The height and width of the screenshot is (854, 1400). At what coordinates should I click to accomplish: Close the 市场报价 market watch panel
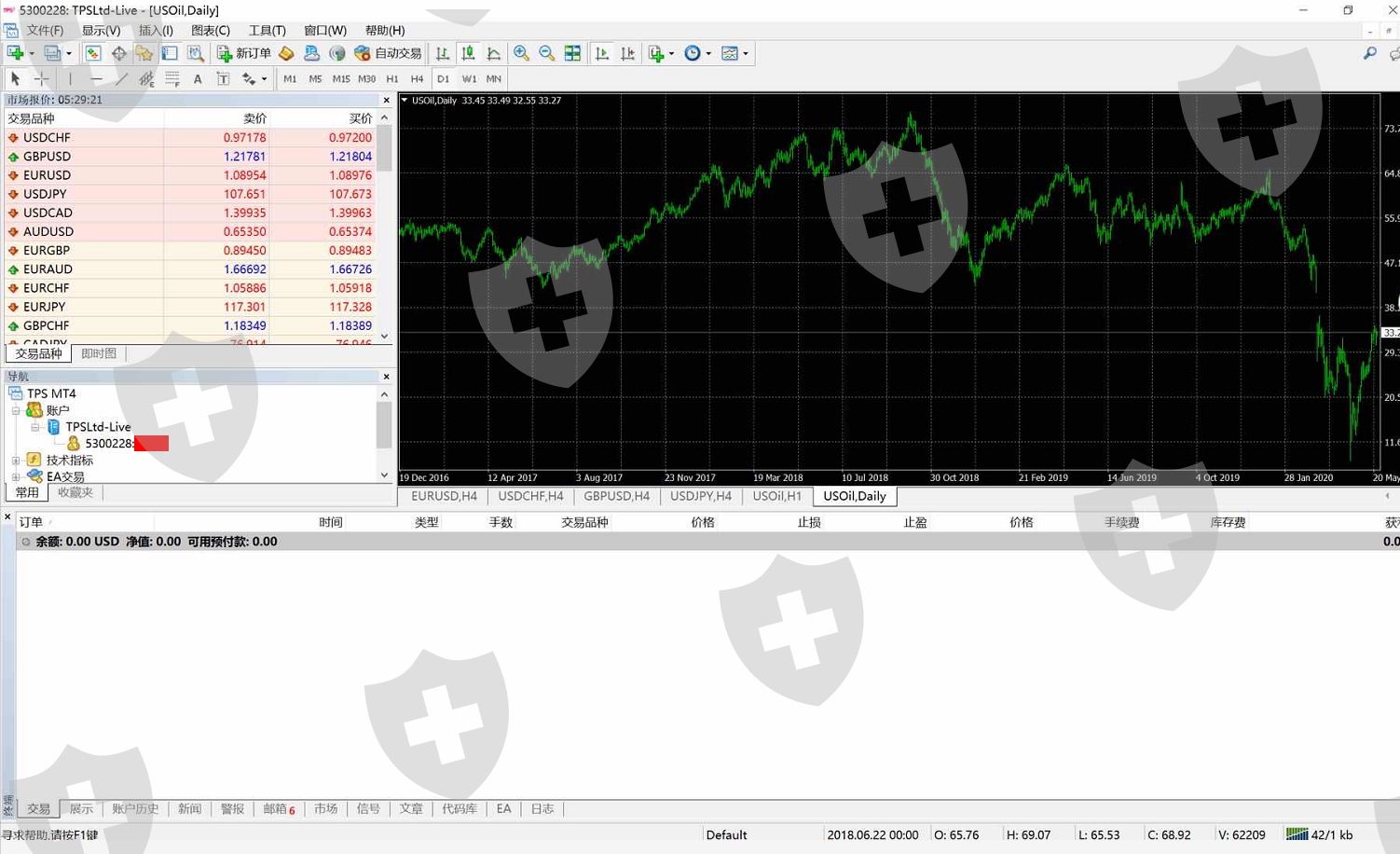(386, 100)
